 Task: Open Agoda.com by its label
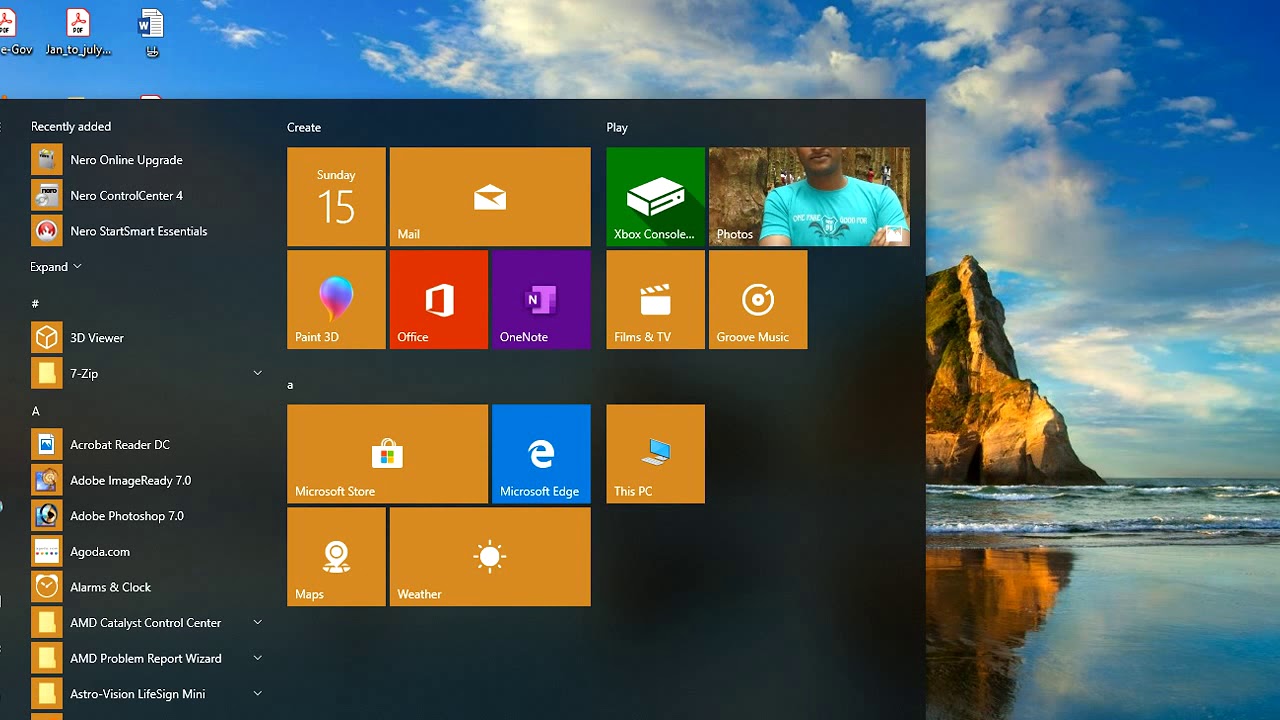[x=100, y=552]
